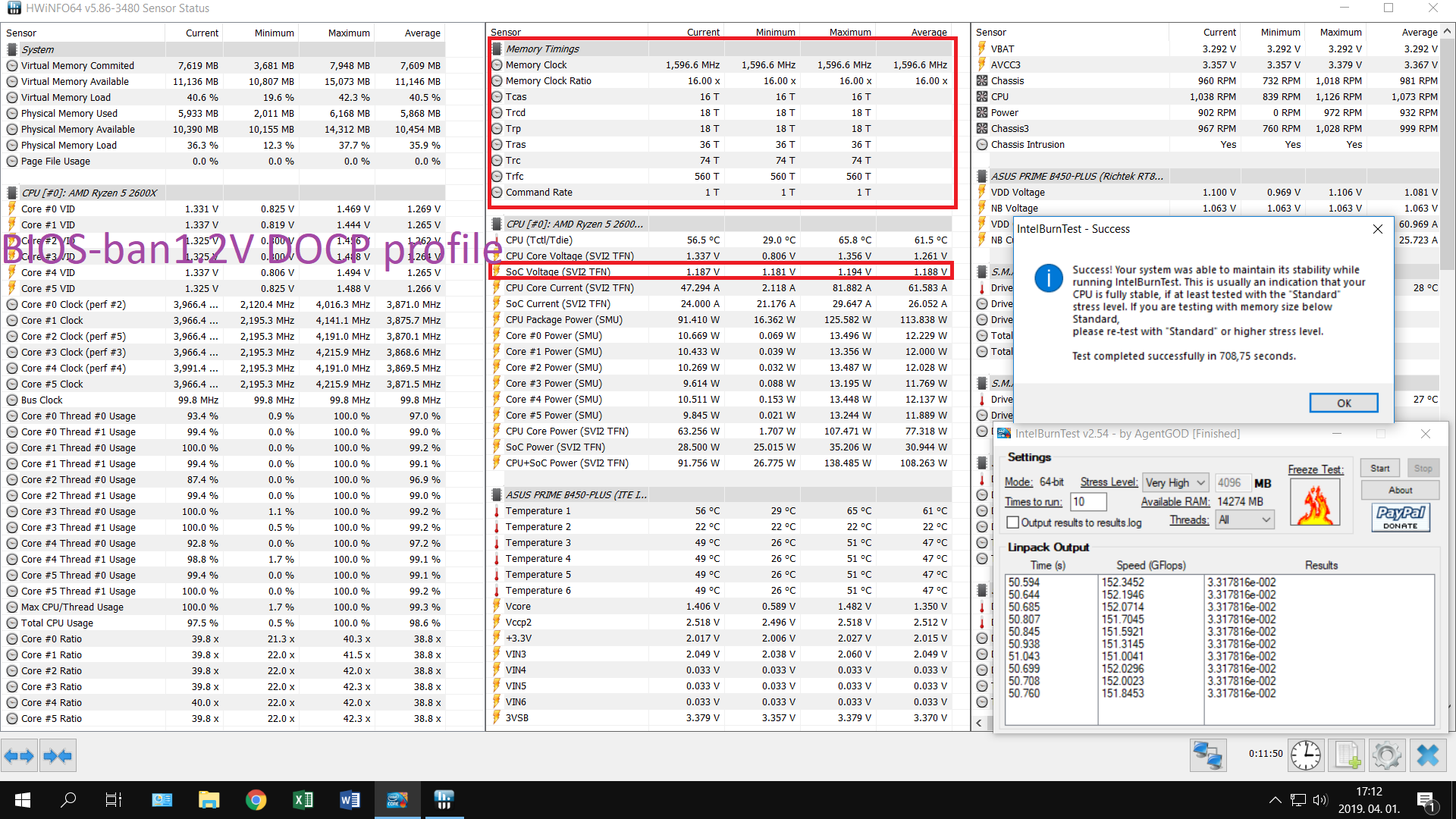Viewport: 1456px width, 819px height.
Task: Click the Average column header in middle panel
Action: (929, 33)
